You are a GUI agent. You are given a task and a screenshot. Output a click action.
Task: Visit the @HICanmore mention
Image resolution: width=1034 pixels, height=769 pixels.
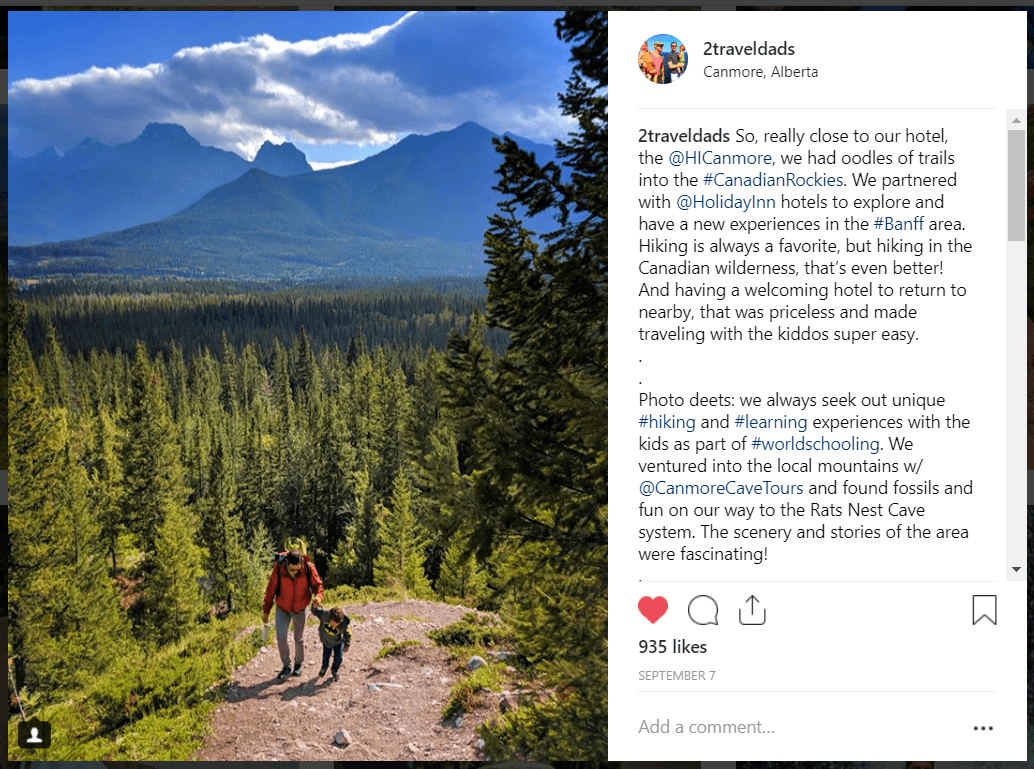point(720,158)
